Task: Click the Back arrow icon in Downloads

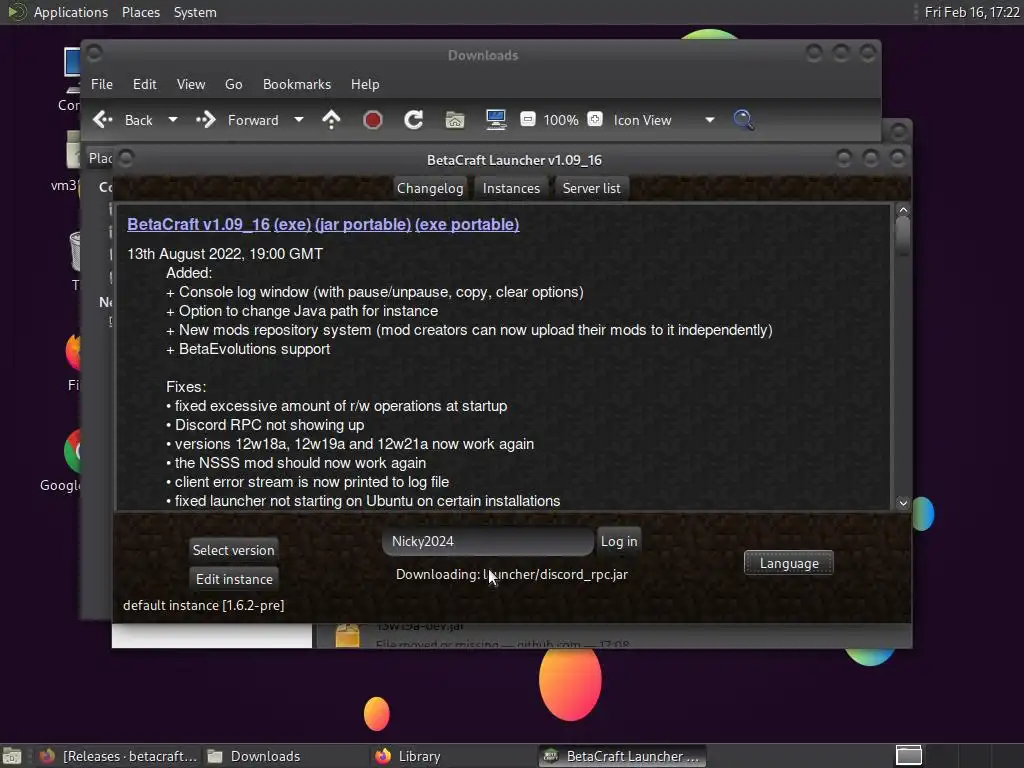Action: click(103, 120)
